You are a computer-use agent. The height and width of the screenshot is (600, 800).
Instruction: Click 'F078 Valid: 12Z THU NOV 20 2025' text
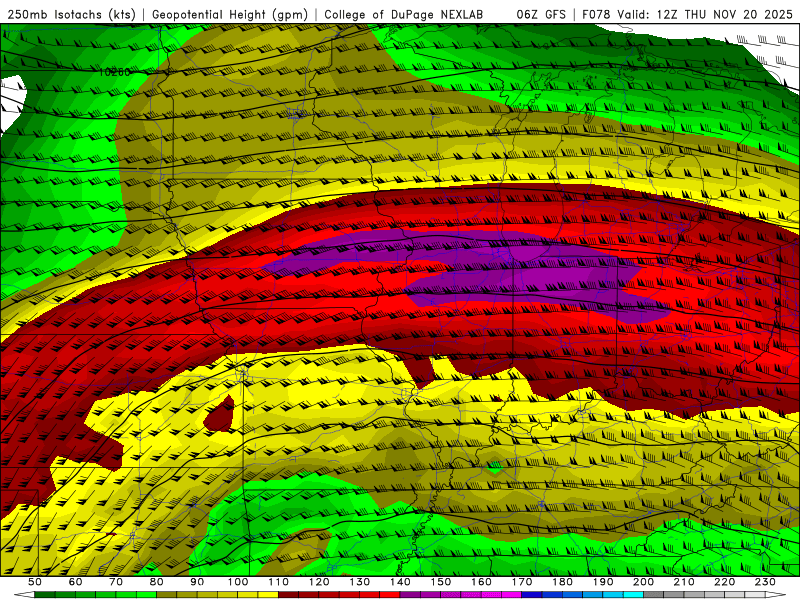pyautogui.click(x=688, y=15)
